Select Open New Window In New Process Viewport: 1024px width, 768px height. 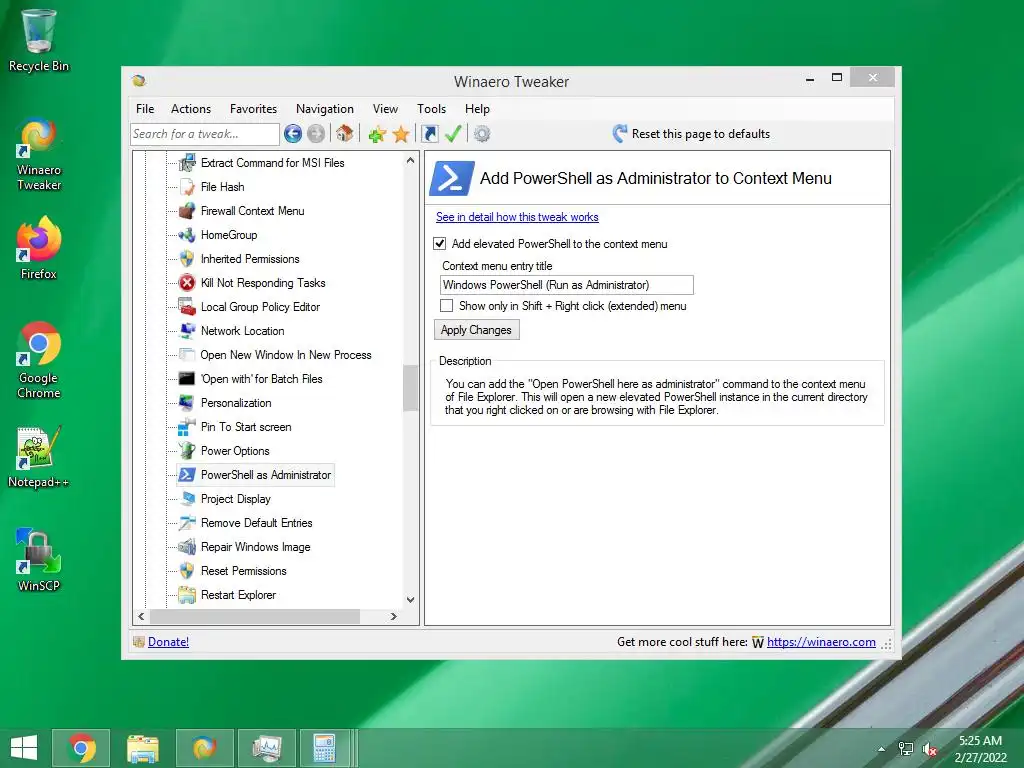(285, 355)
